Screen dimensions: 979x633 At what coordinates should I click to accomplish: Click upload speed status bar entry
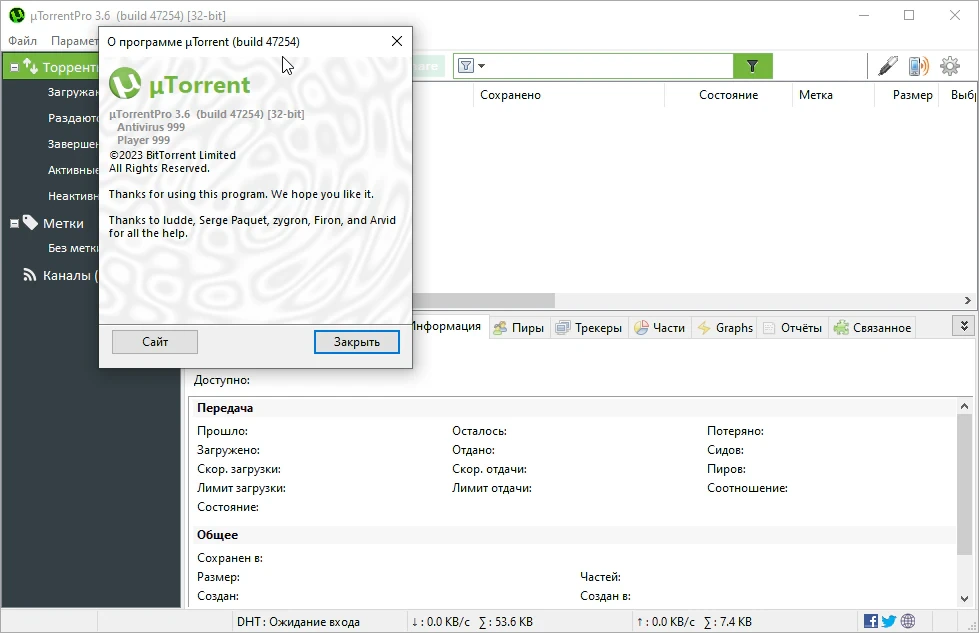(x=694, y=622)
